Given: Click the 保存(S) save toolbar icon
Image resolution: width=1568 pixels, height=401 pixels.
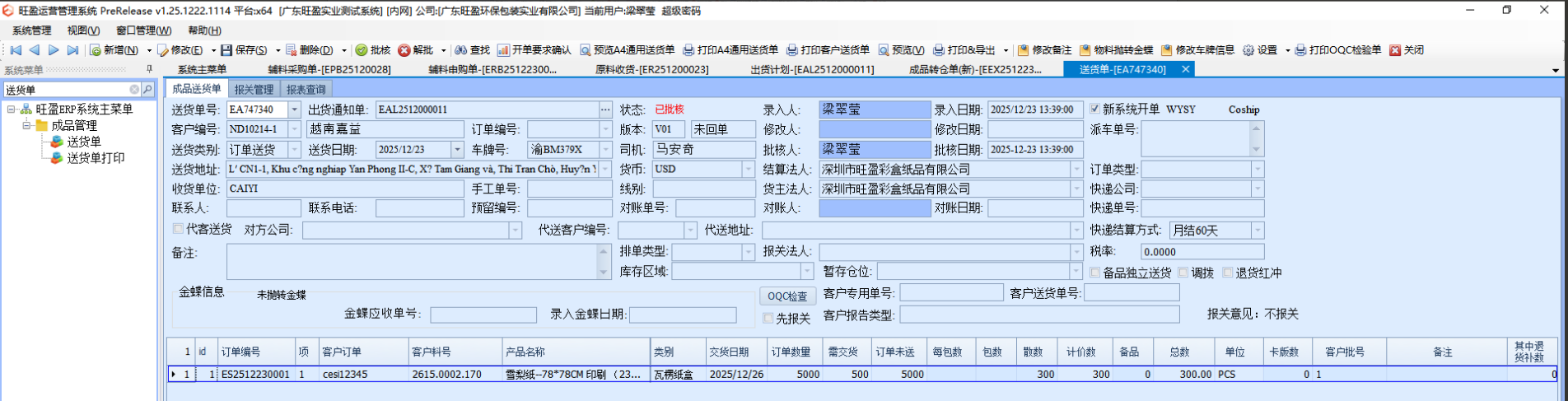Looking at the screenshot, I should [226, 50].
